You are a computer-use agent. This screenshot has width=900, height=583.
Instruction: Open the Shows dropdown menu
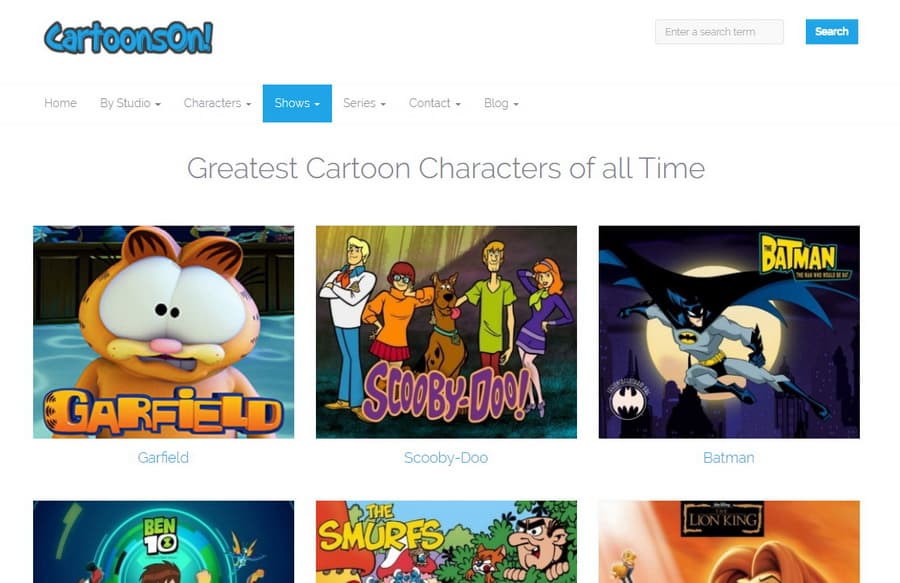coord(297,103)
